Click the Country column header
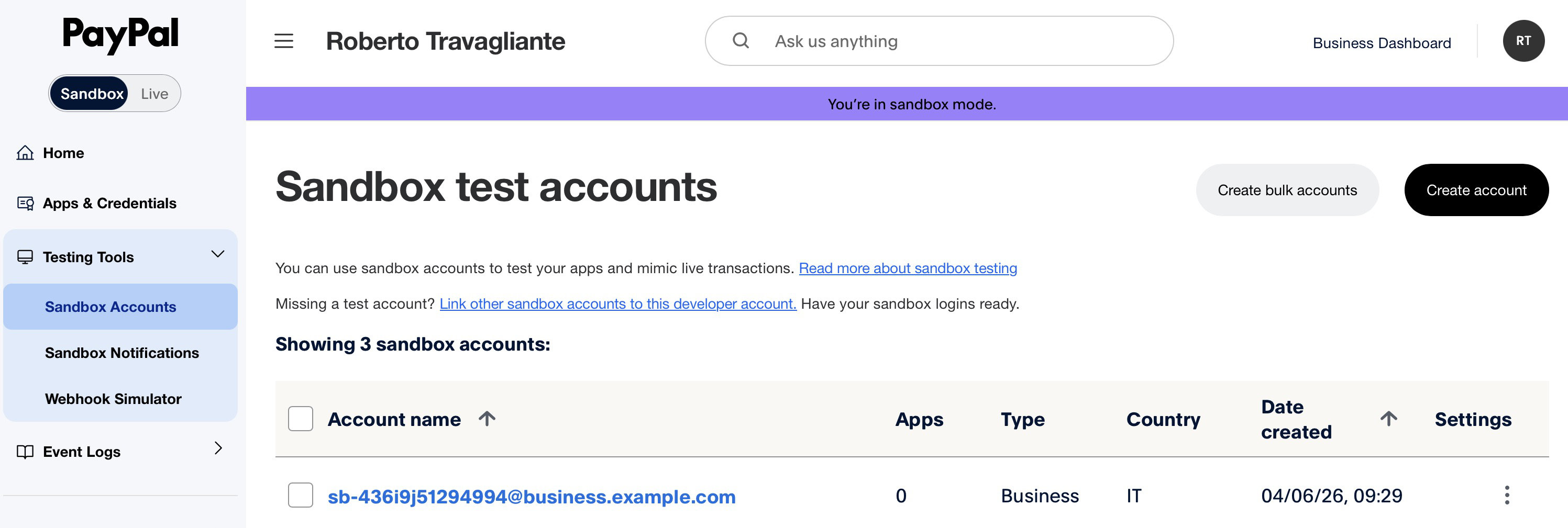The width and height of the screenshot is (1568, 528). coord(1163,419)
